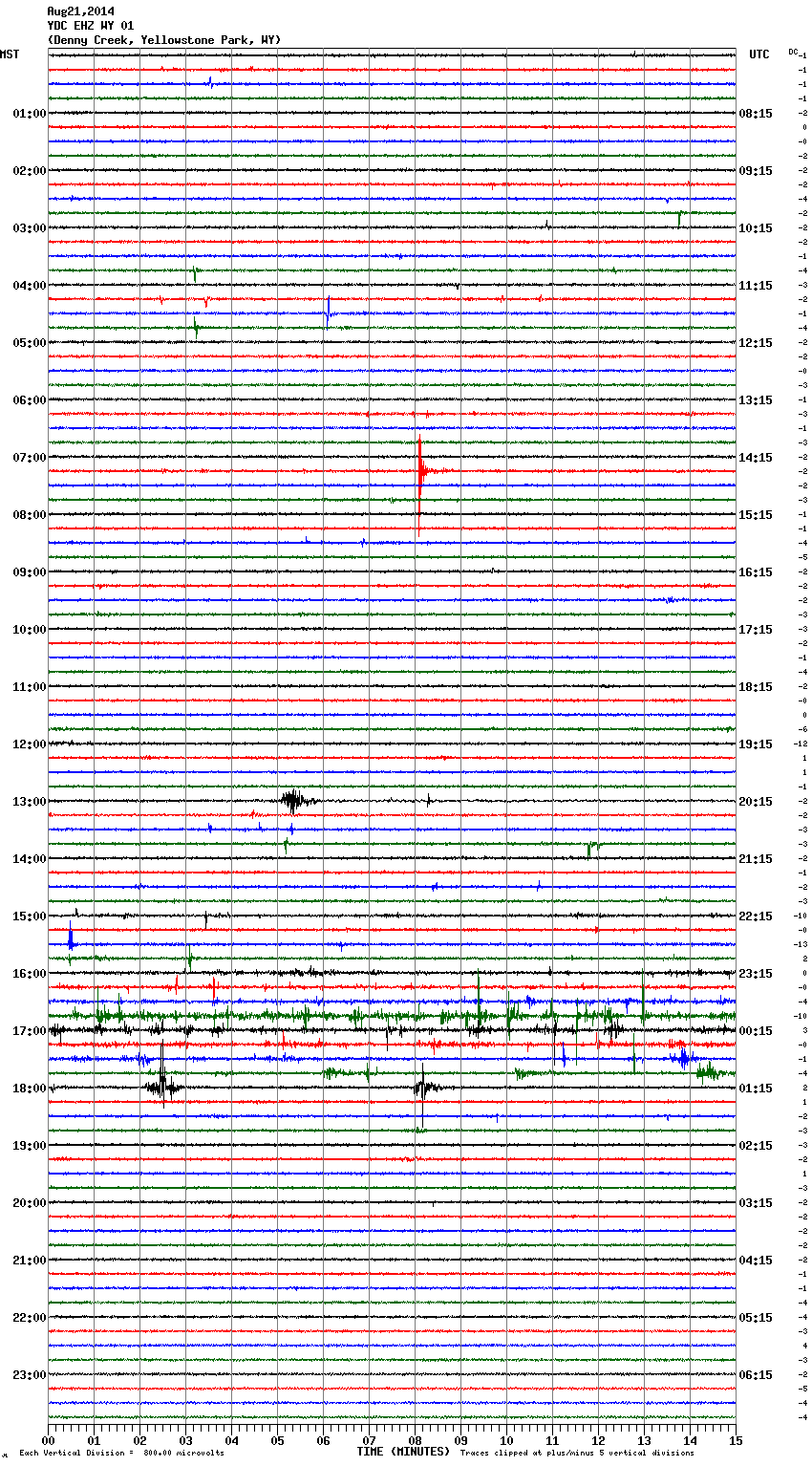
Task: Click the MST timezone header
Action: [10, 54]
